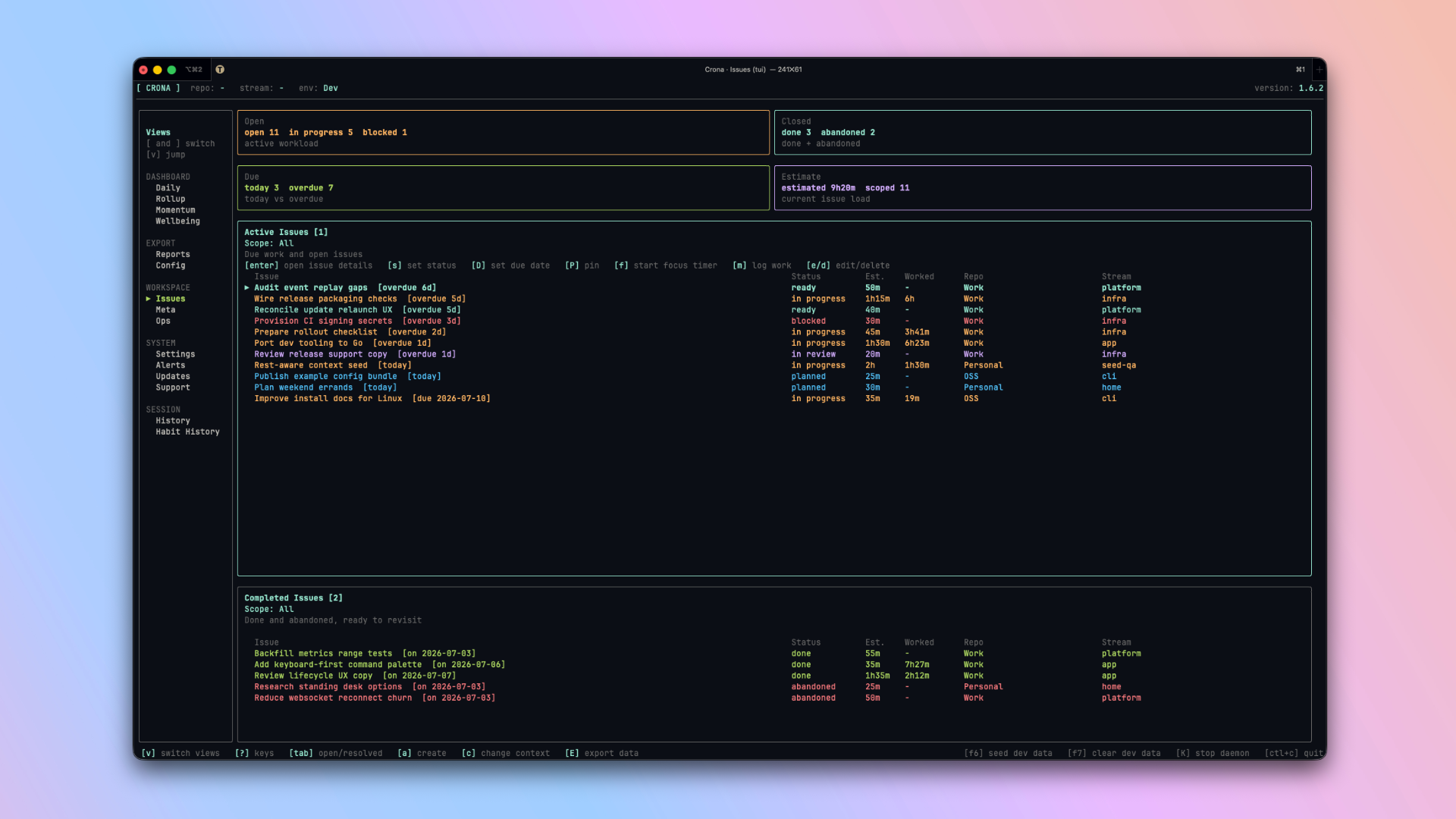
Task: Open Config under Export
Action: click(170, 266)
